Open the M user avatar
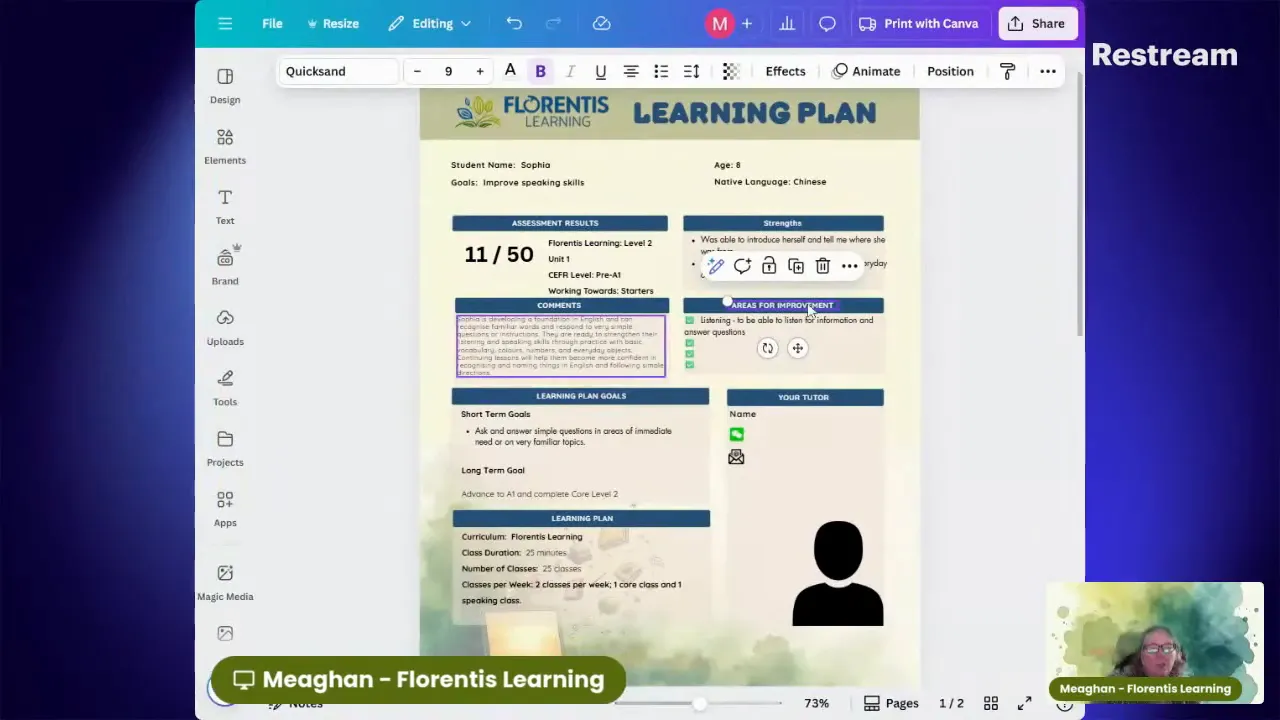This screenshot has width=1280, height=720. 720,23
